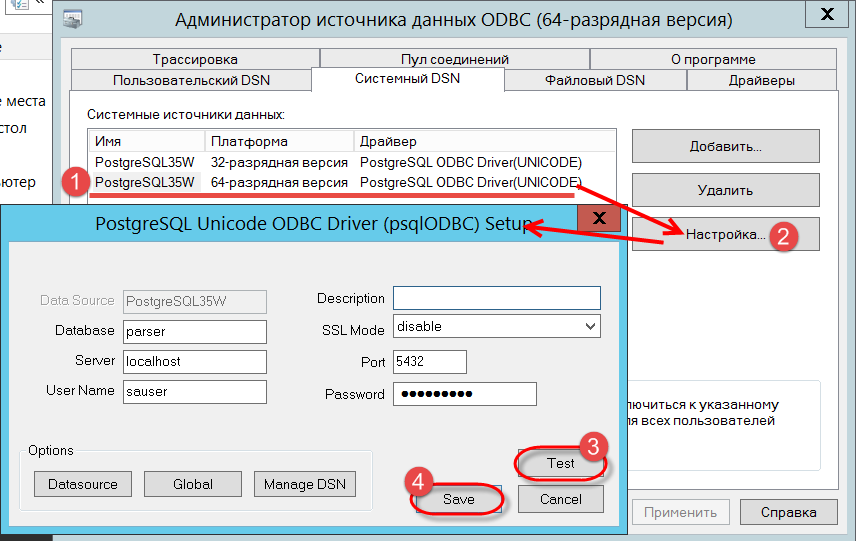Switch to Пользовательский DSN tab
856x541 pixels.
point(191,80)
